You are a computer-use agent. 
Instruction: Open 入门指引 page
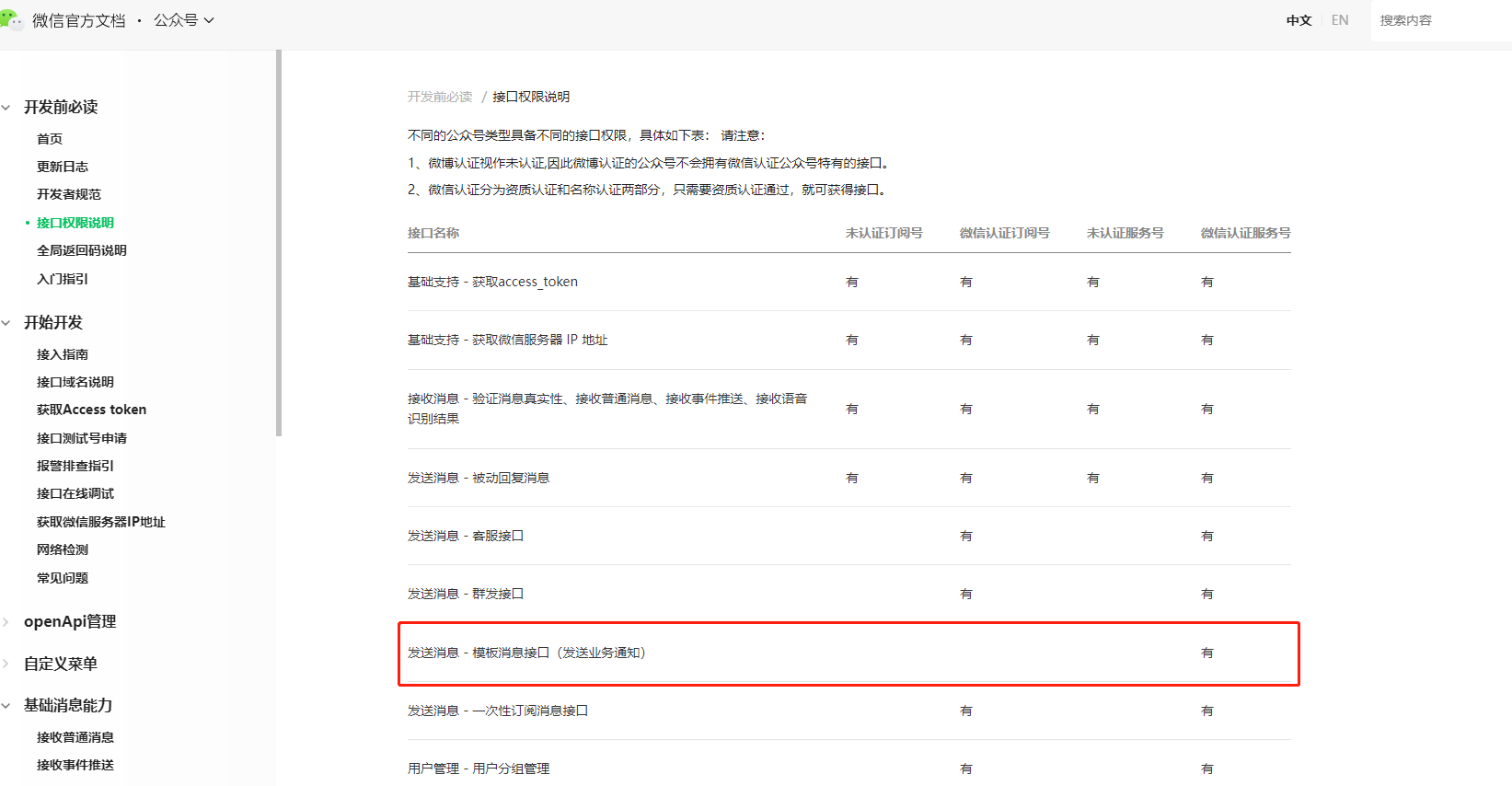pos(63,279)
